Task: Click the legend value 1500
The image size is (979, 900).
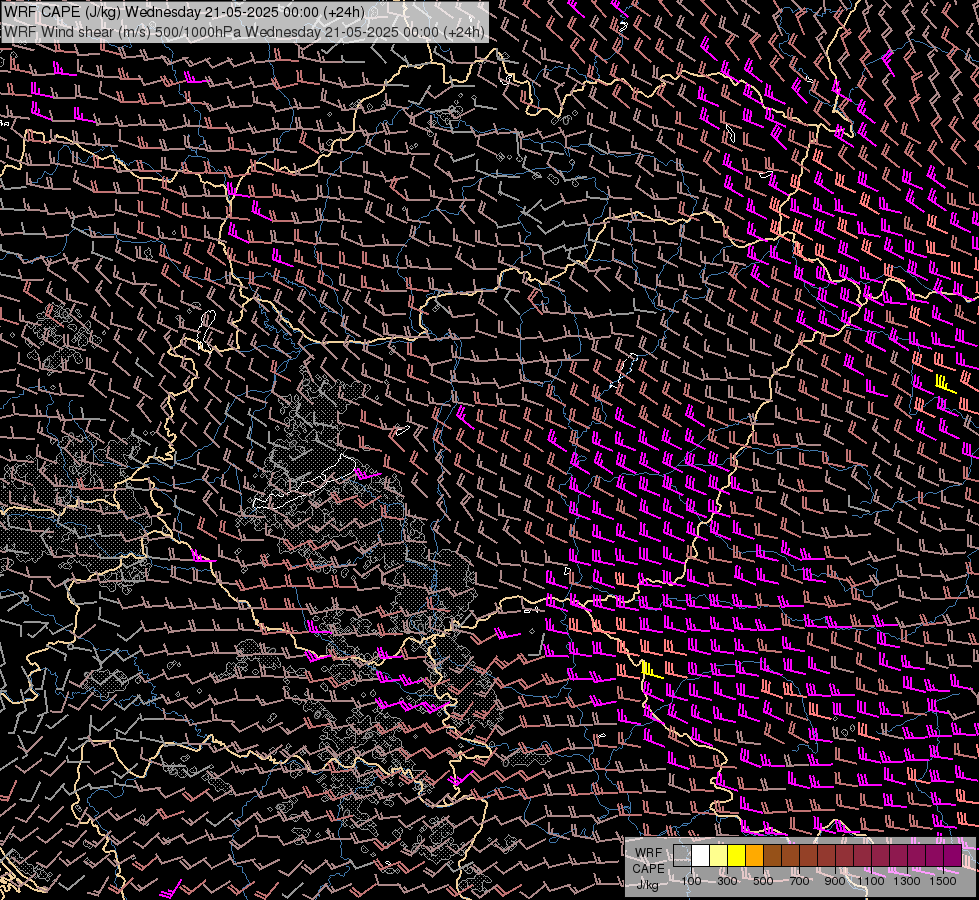Action: 943,881
